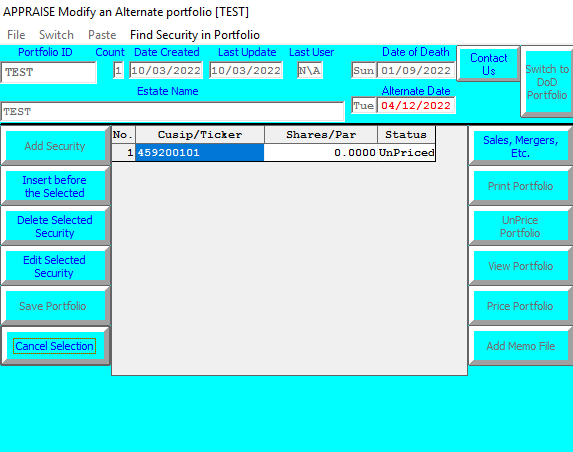Click the Shares/Par column header

click(321, 135)
